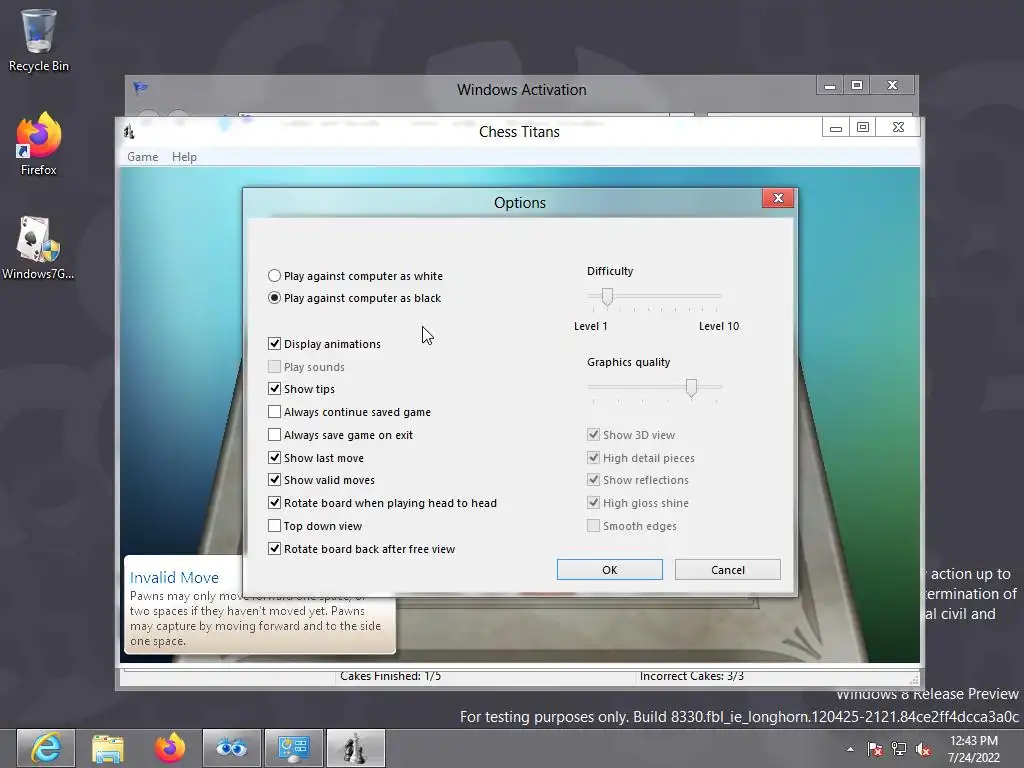This screenshot has width=1024, height=768.
Task: Click the Level 10 end of Difficulty track
Action: pos(718,296)
